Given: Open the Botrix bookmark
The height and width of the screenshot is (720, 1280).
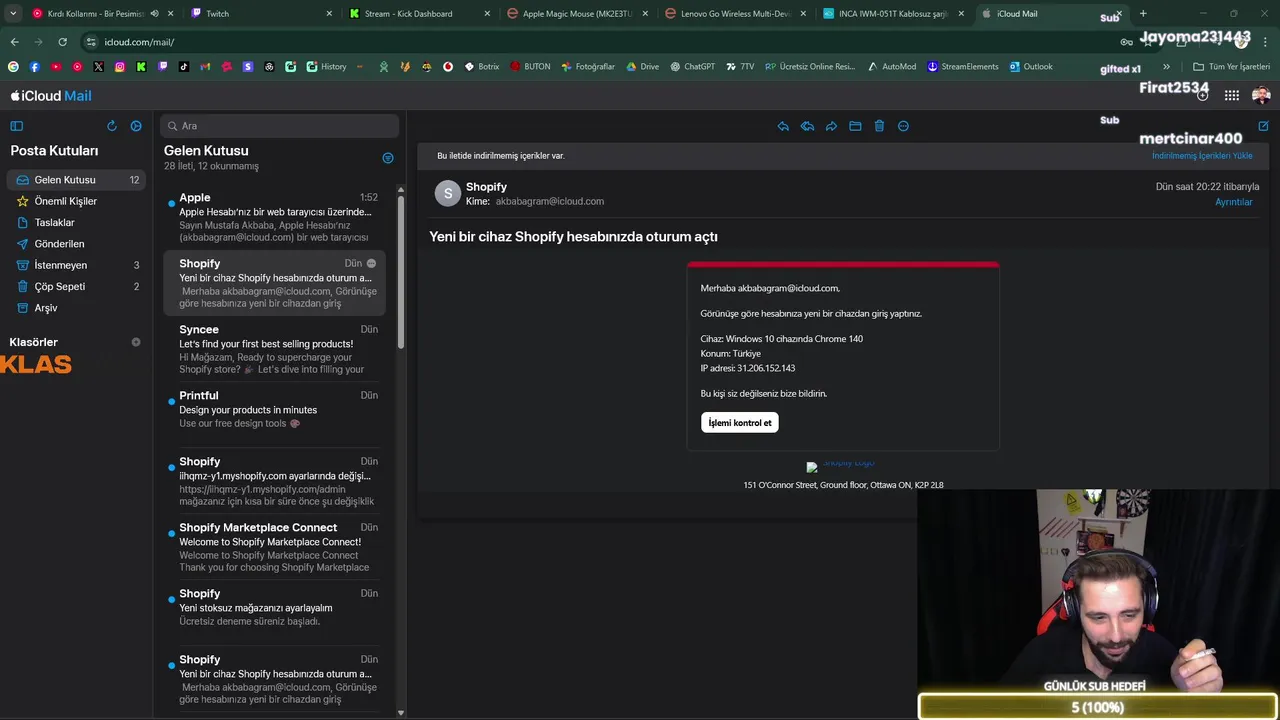Looking at the screenshot, I should click(x=481, y=66).
